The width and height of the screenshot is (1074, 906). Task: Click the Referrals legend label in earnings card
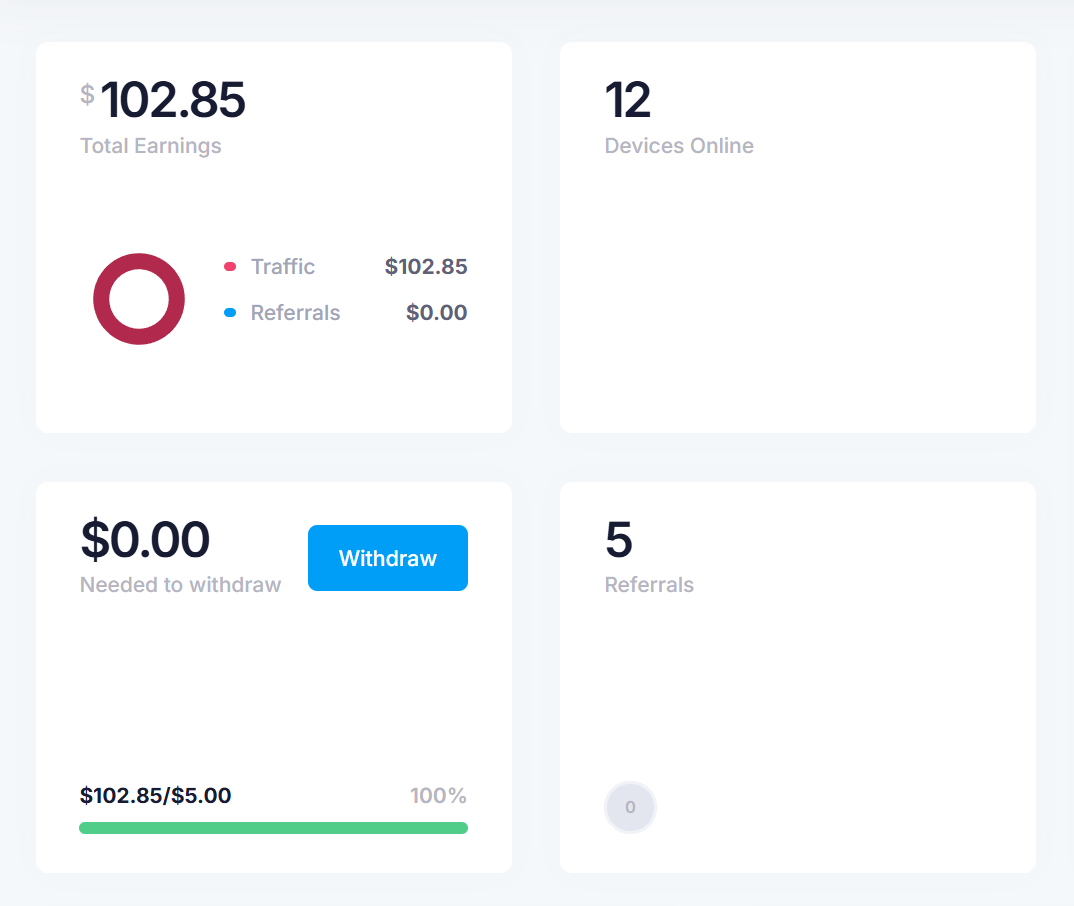click(295, 313)
